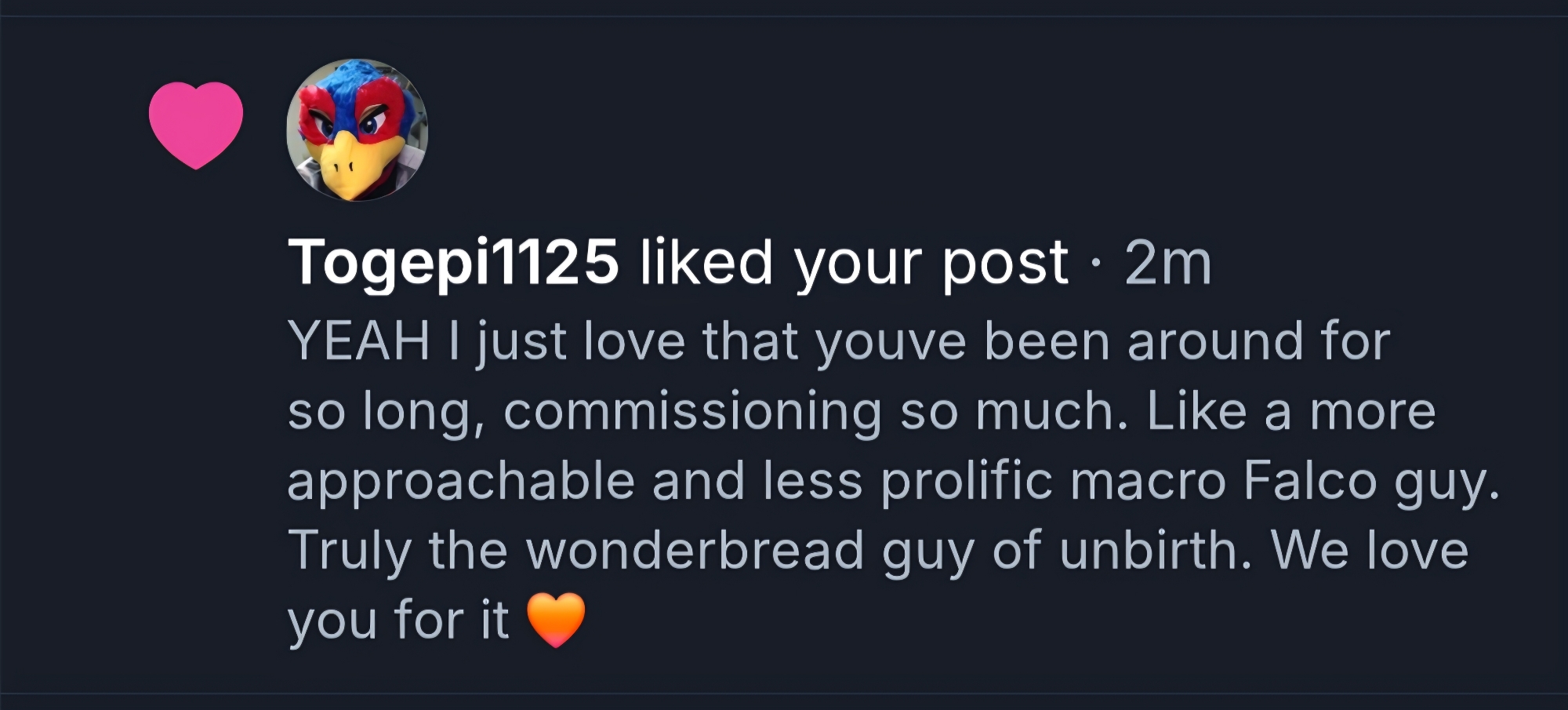Screen dimensions: 1568x710
Task: Click the "liked your post" notification text
Action: click(x=853, y=262)
